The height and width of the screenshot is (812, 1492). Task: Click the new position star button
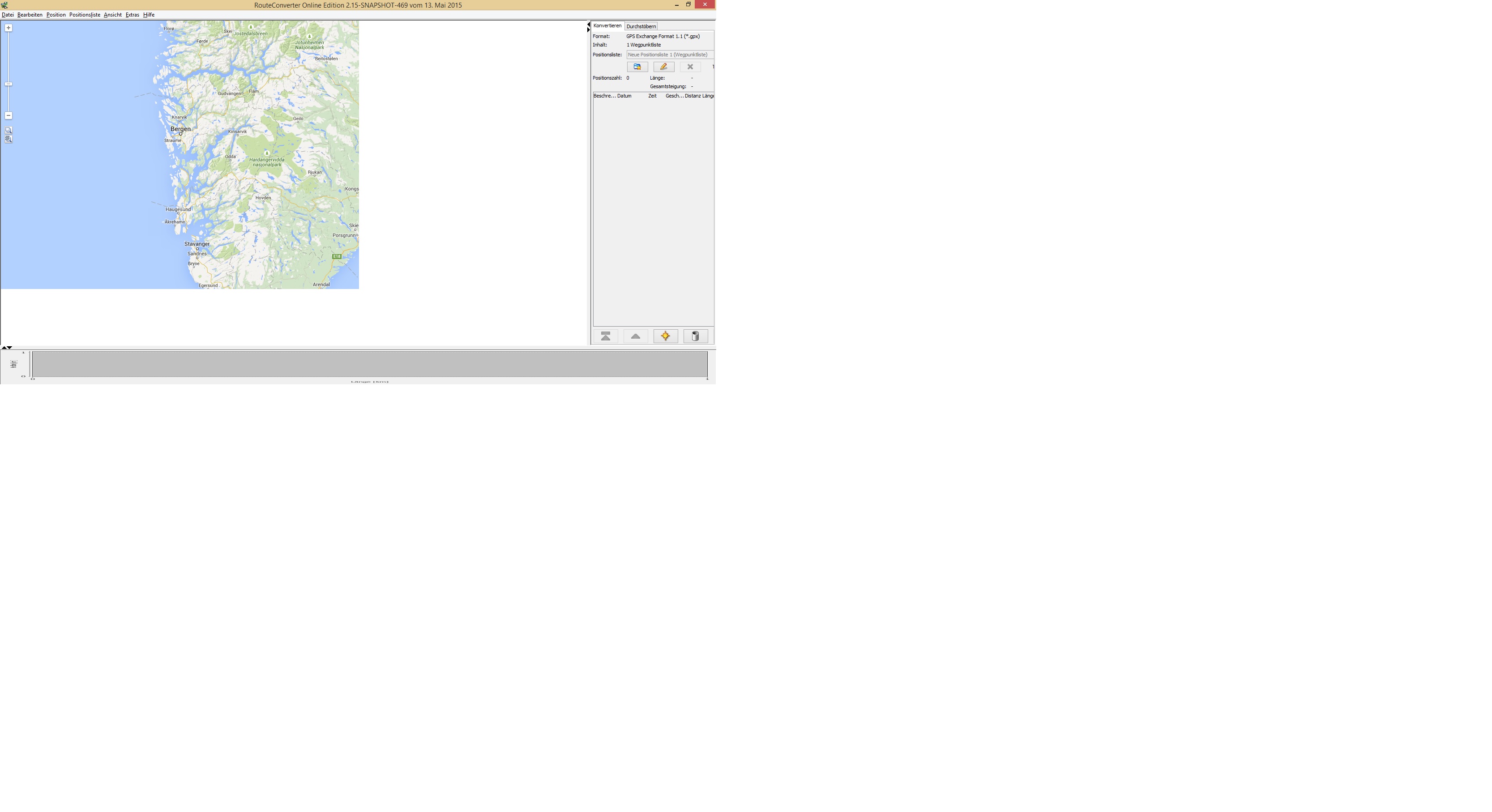666,336
